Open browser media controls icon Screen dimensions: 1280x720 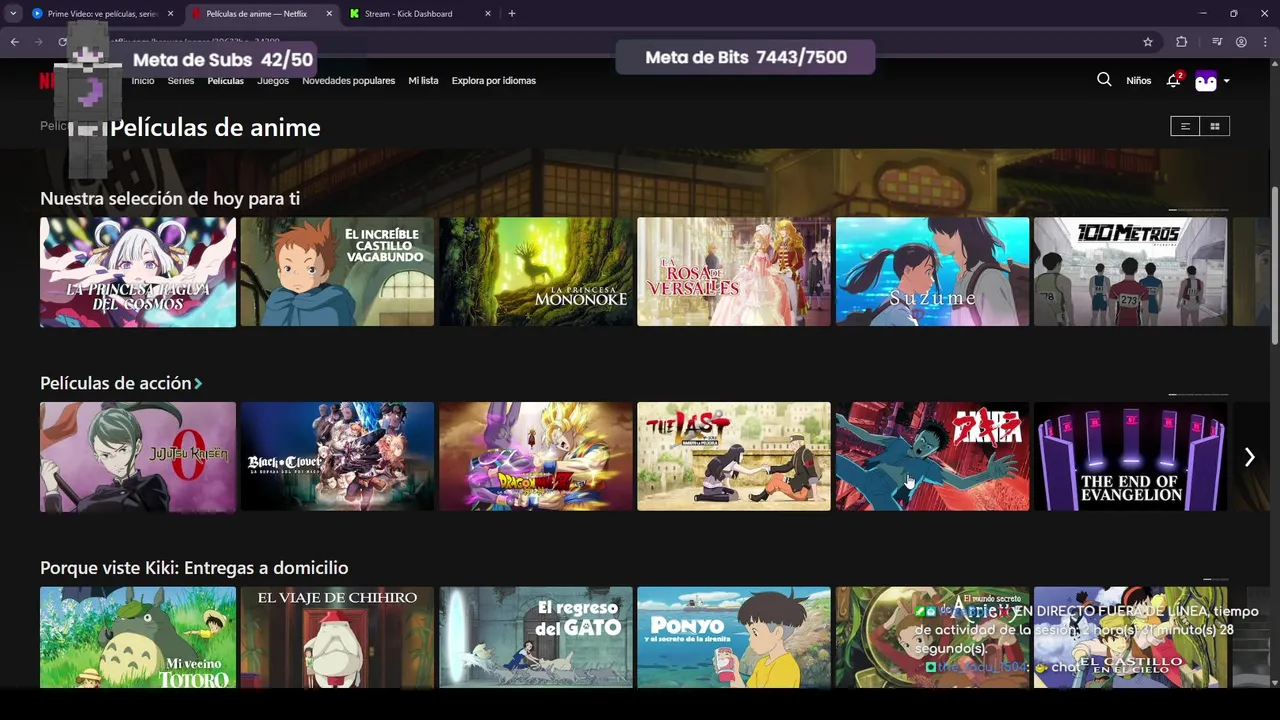1217,42
